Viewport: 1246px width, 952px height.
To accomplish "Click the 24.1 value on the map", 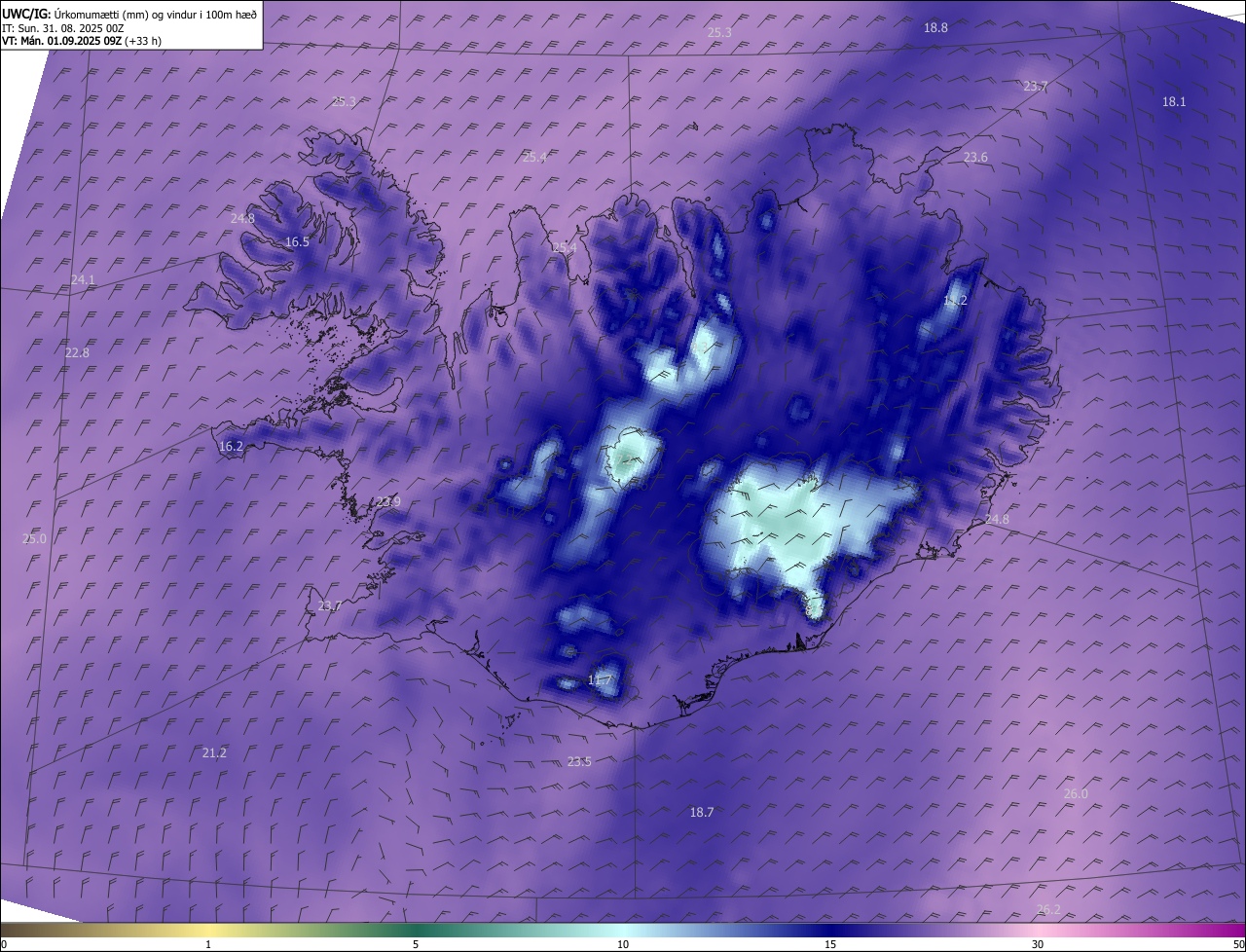I will (x=83, y=279).
